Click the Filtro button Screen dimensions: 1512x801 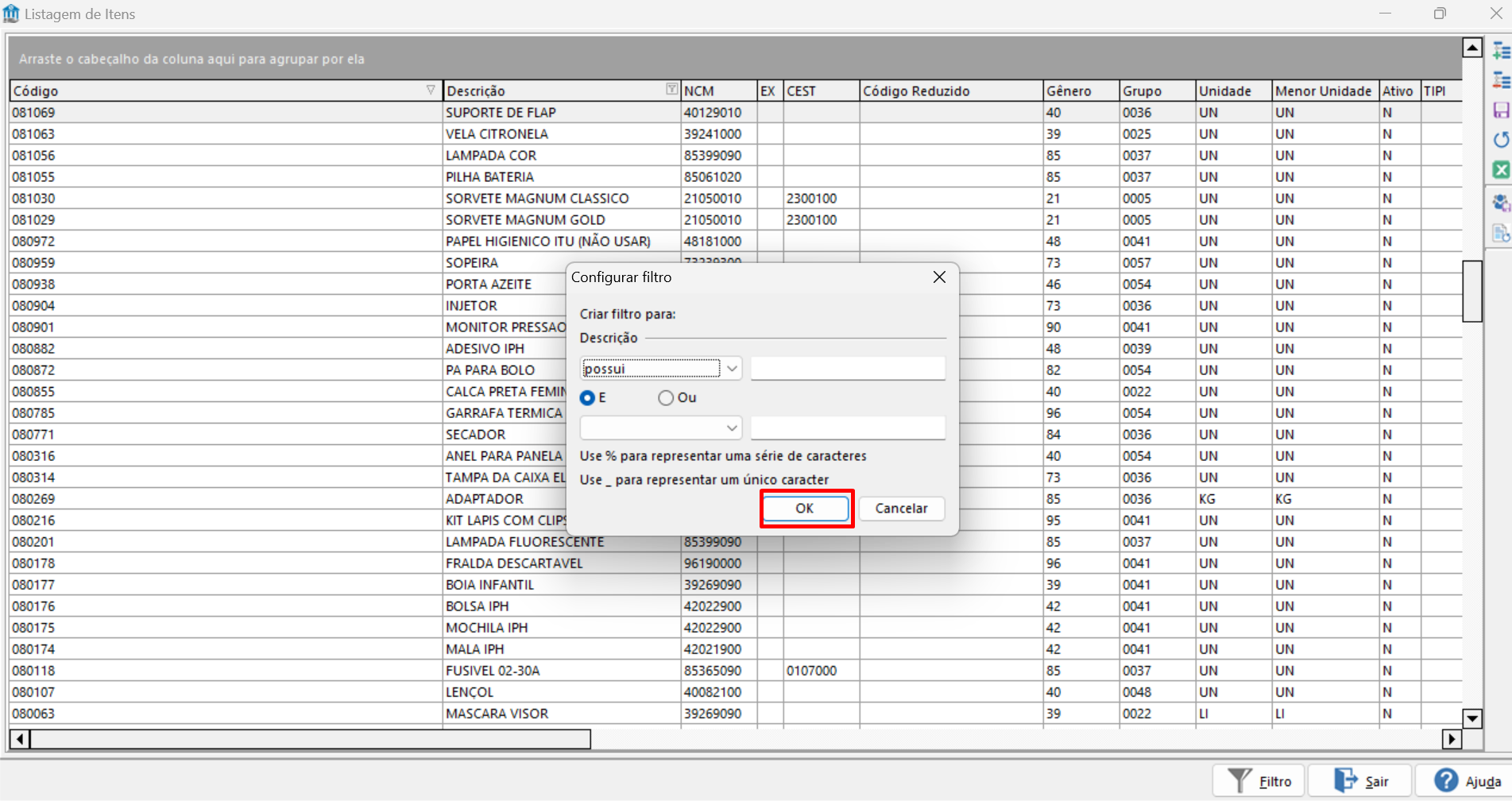click(1259, 781)
